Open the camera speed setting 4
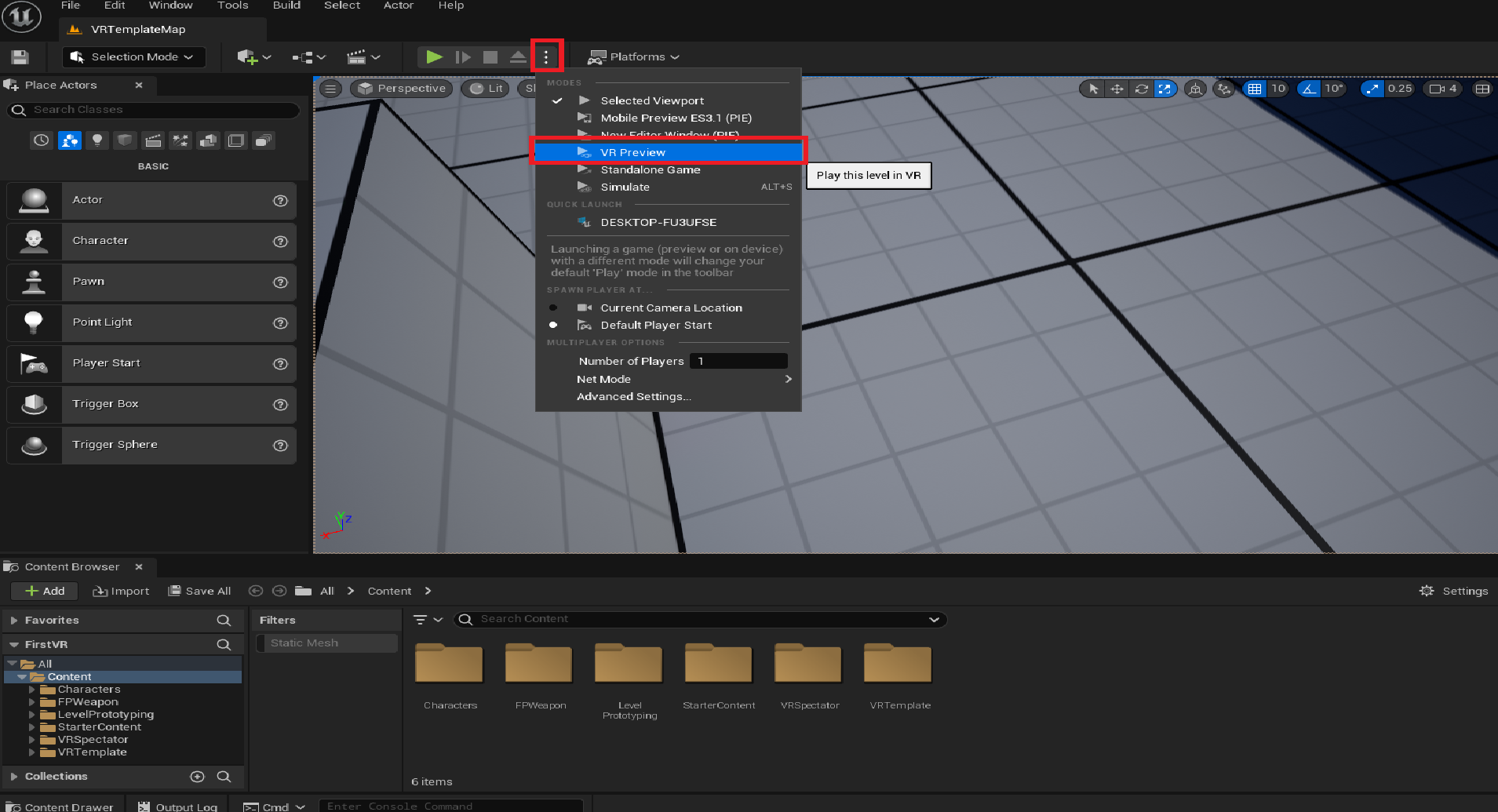This screenshot has height=812, width=1498. pyautogui.click(x=1443, y=89)
